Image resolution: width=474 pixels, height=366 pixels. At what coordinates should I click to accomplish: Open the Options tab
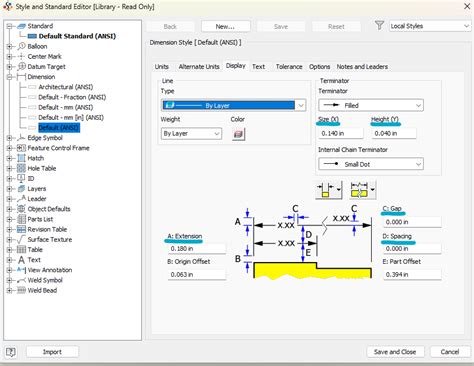click(319, 67)
